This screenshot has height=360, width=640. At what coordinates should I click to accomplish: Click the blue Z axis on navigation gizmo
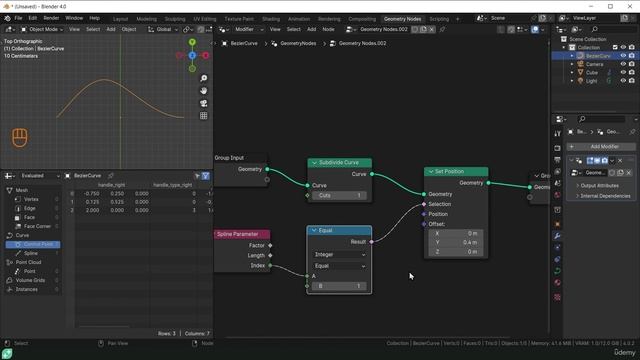[192, 55]
